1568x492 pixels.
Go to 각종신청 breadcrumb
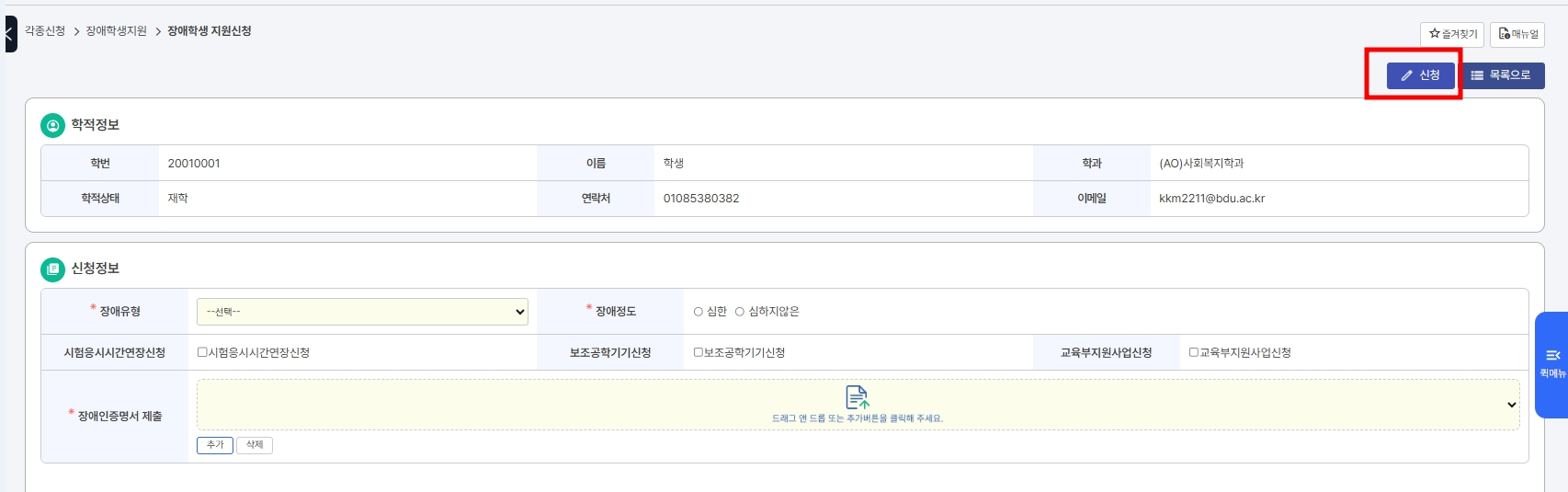tap(45, 31)
